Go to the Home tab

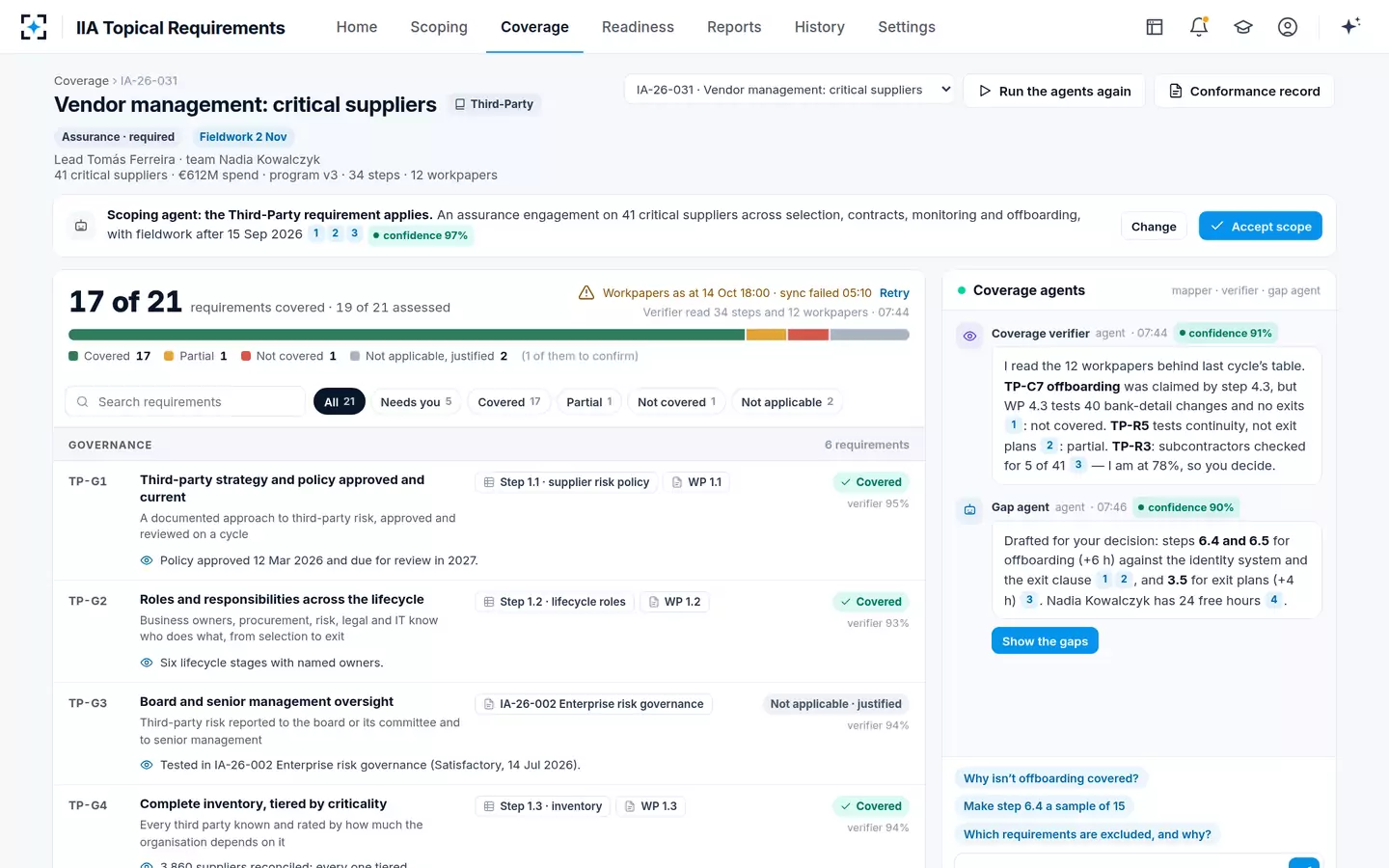point(357,27)
